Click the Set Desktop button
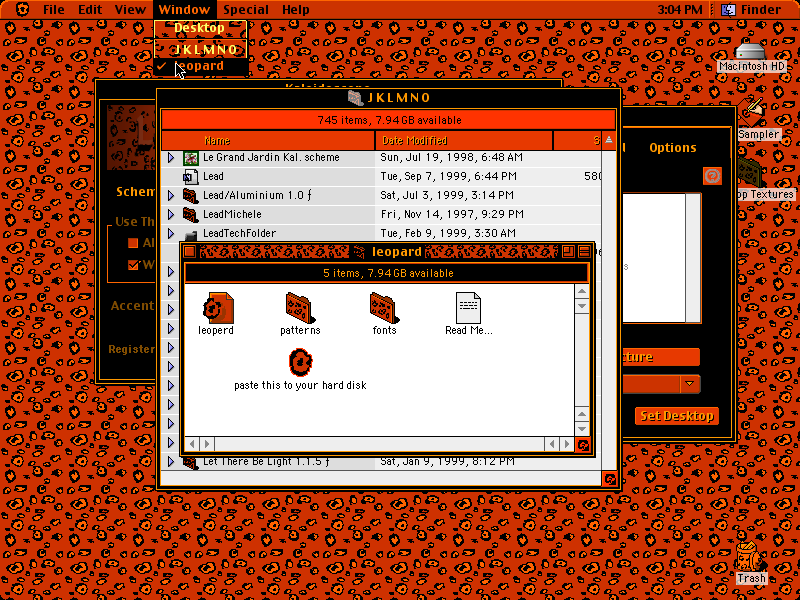Image resolution: width=800 pixels, height=600 pixels. pyautogui.click(x=677, y=416)
